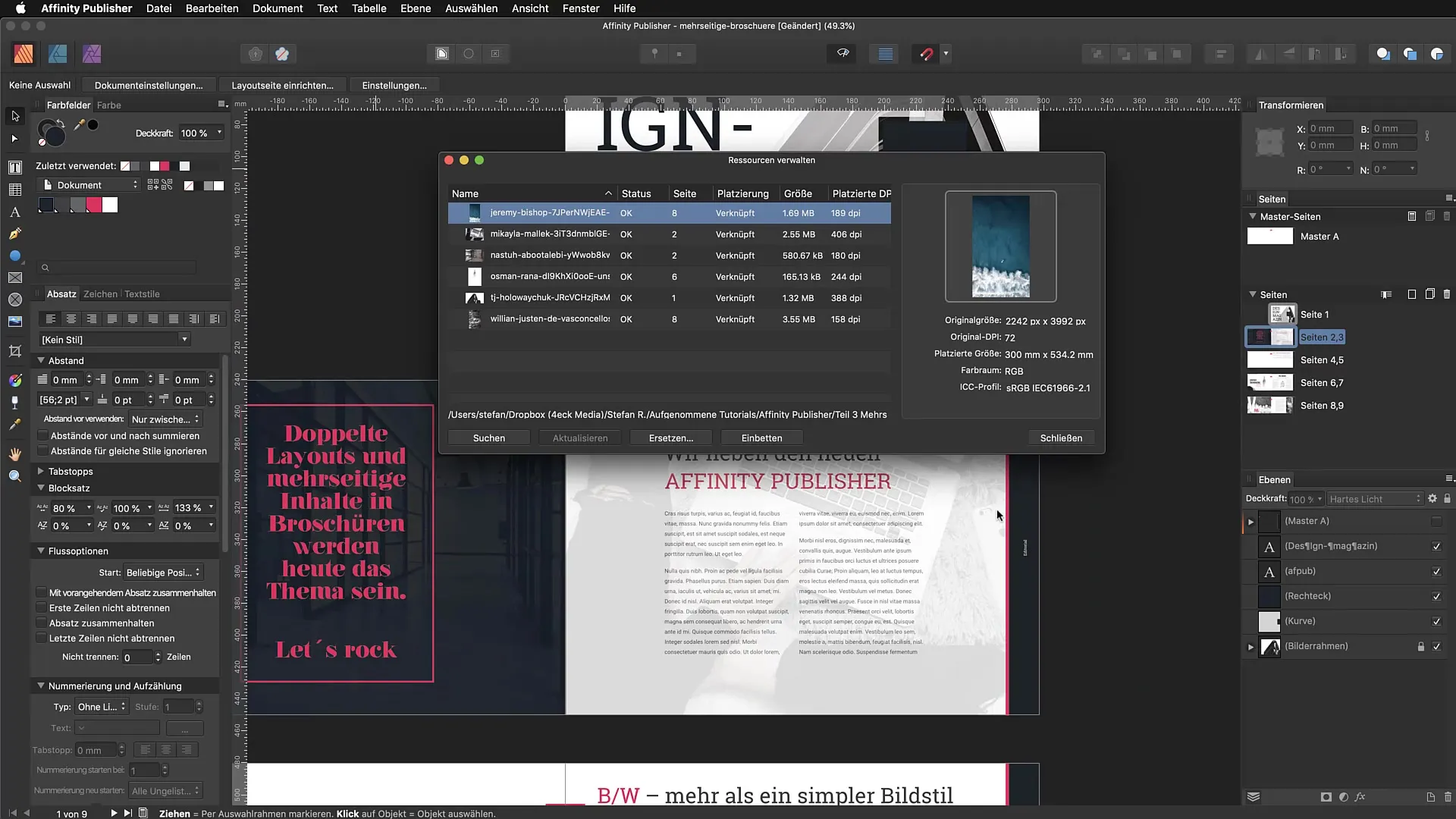Switch to the Zeichen tab

pyautogui.click(x=100, y=294)
